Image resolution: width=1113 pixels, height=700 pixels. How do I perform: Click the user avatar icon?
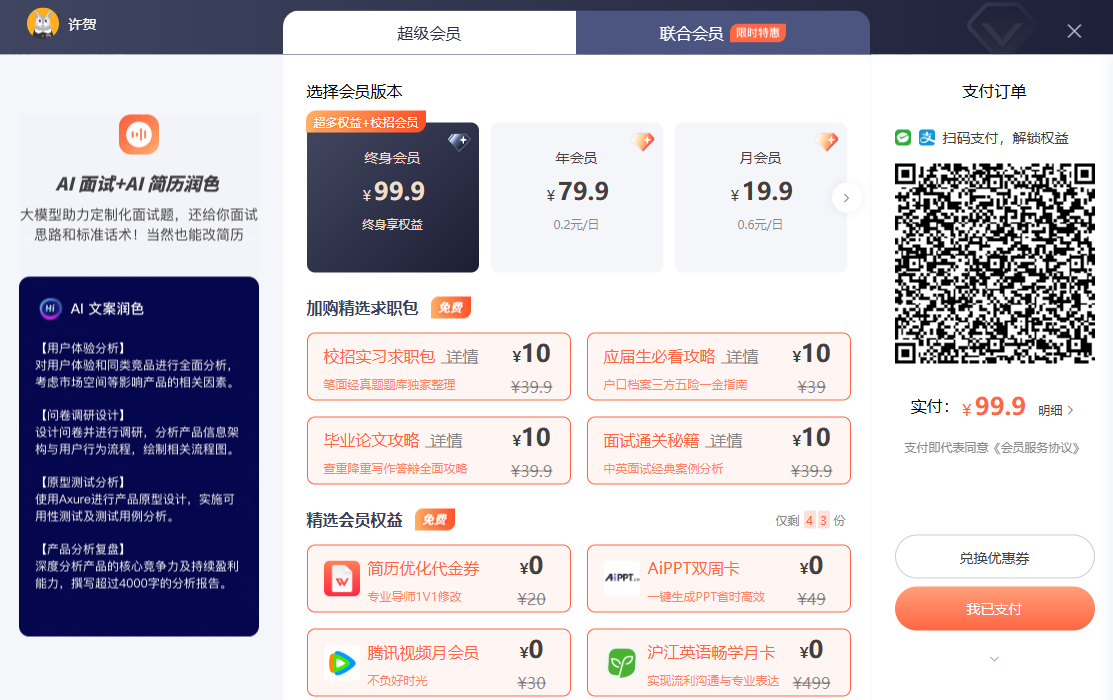tap(43, 23)
